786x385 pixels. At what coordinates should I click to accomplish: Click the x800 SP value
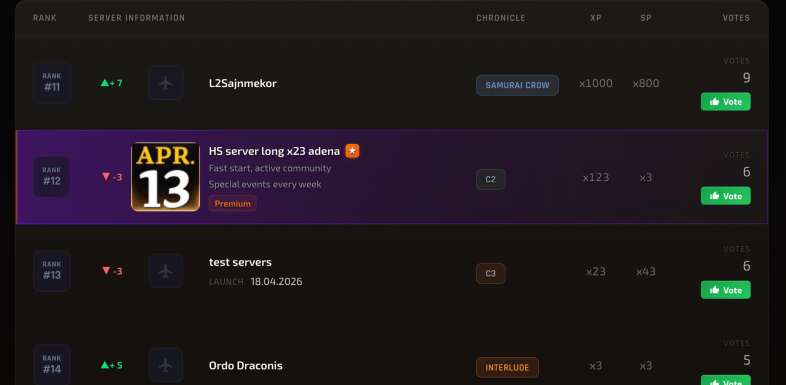click(646, 83)
